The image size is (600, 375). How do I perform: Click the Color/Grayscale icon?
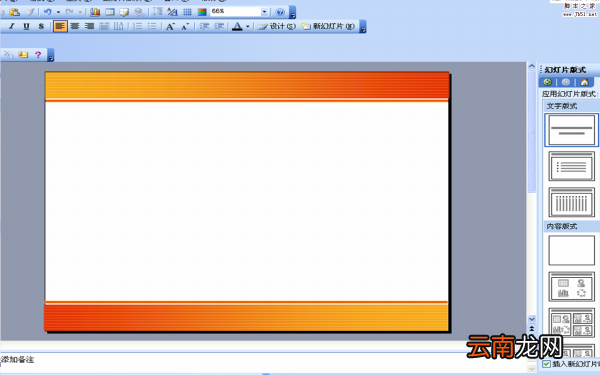point(202,12)
